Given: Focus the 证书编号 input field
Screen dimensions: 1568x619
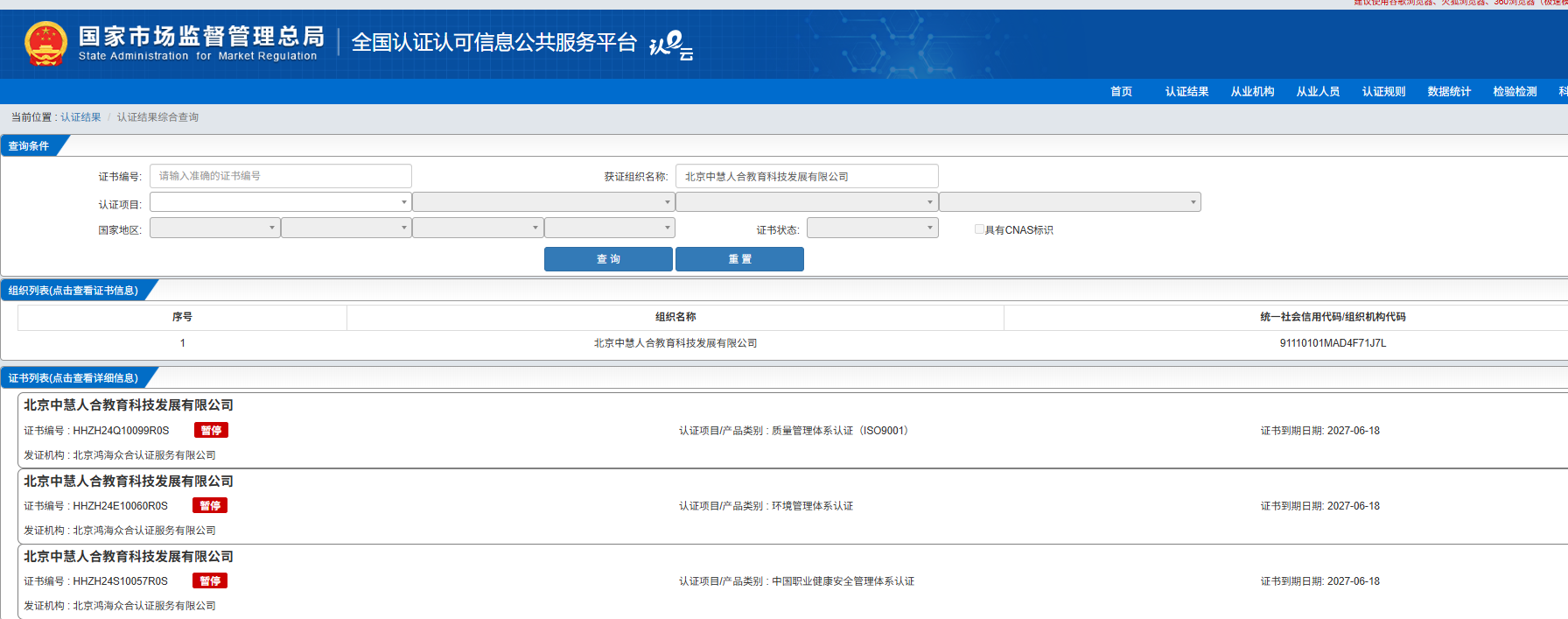Looking at the screenshot, I should pos(280,176).
